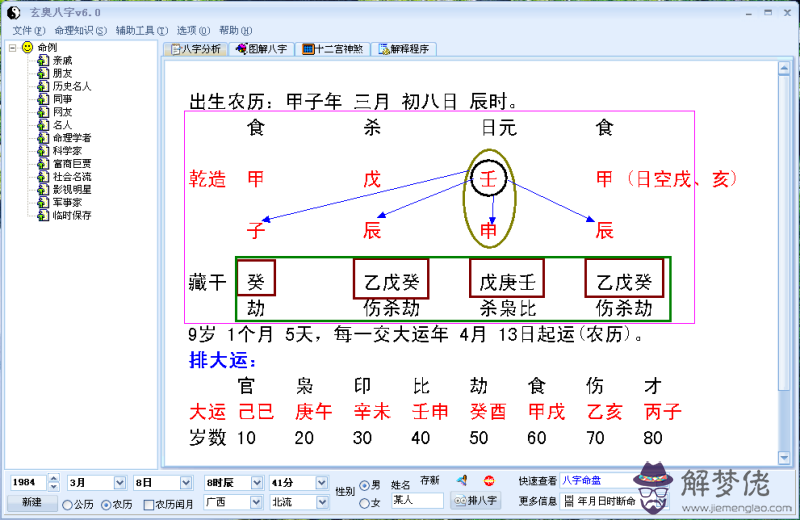Screen dimensions: 800x520
Task: Click the 新建 button
Action: [32, 502]
